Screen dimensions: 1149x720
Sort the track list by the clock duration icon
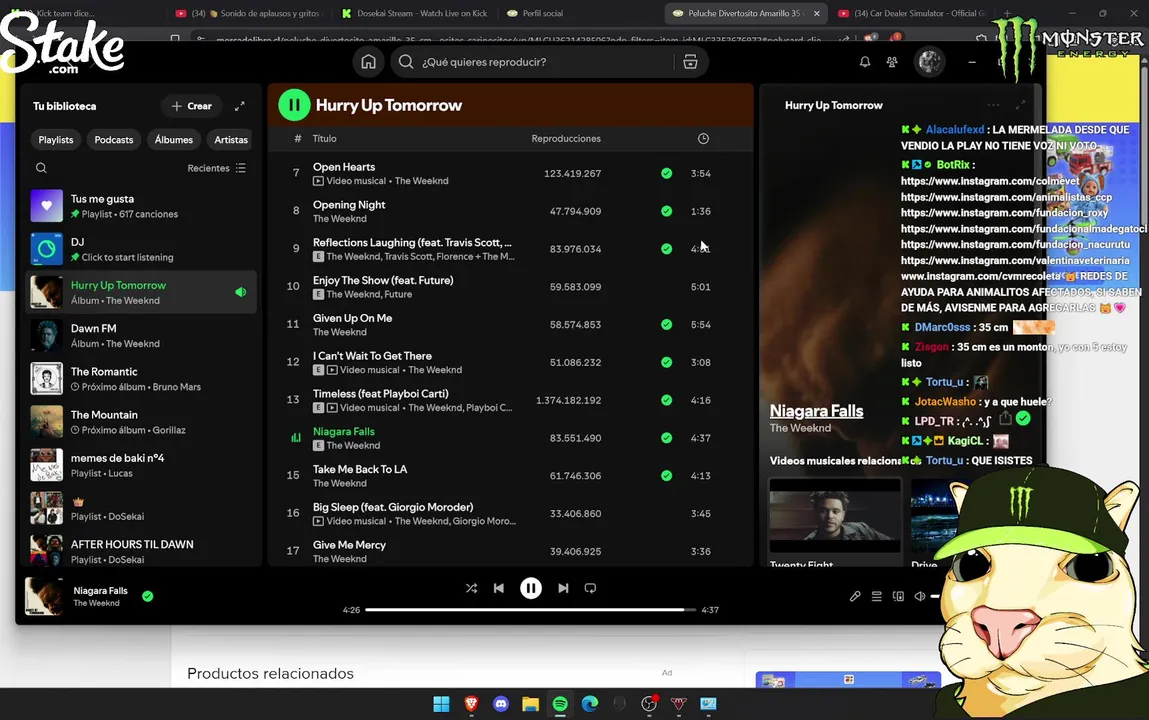coord(703,138)
